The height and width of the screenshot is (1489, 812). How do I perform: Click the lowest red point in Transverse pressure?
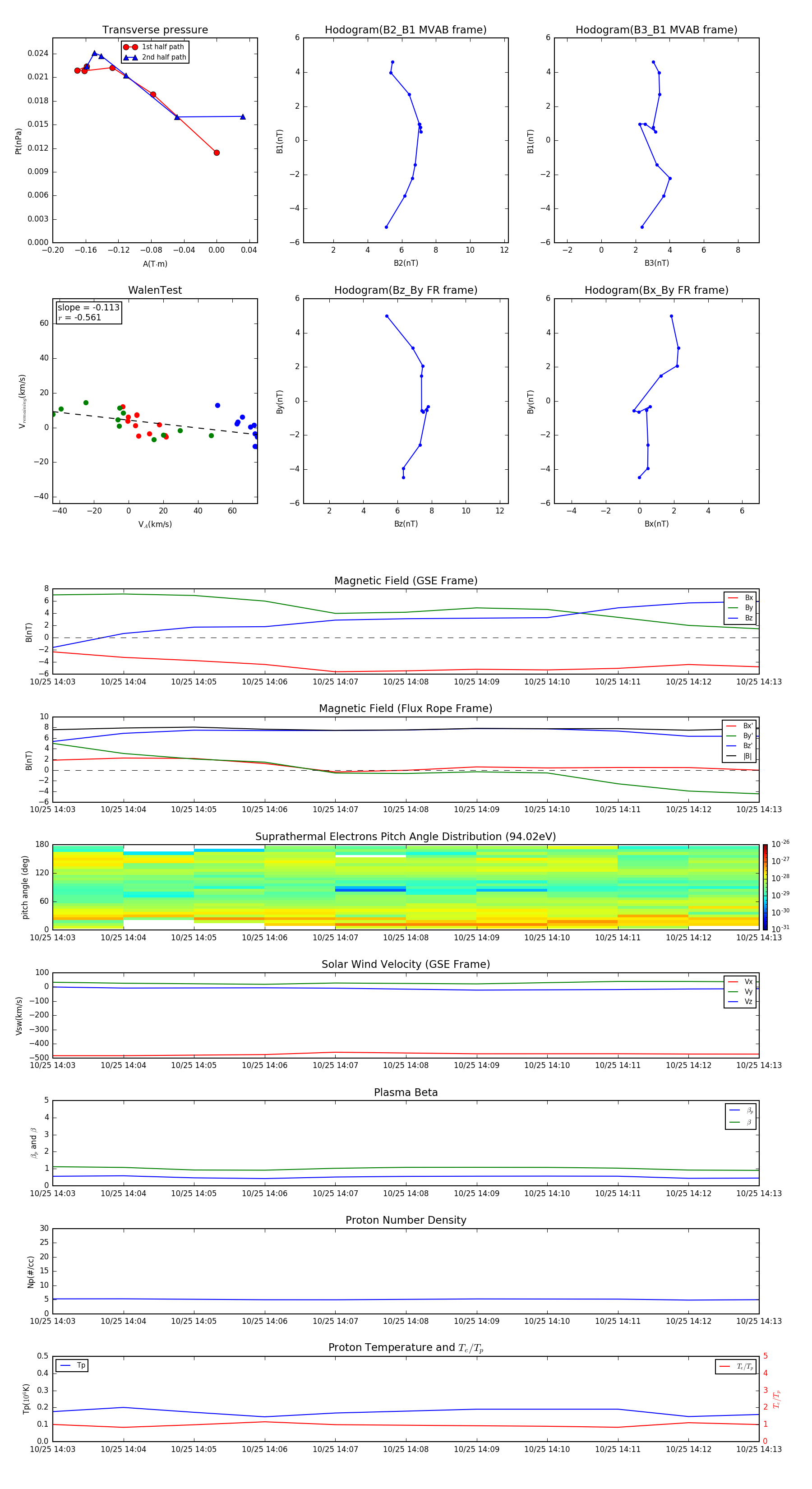(x=217, y=153)
